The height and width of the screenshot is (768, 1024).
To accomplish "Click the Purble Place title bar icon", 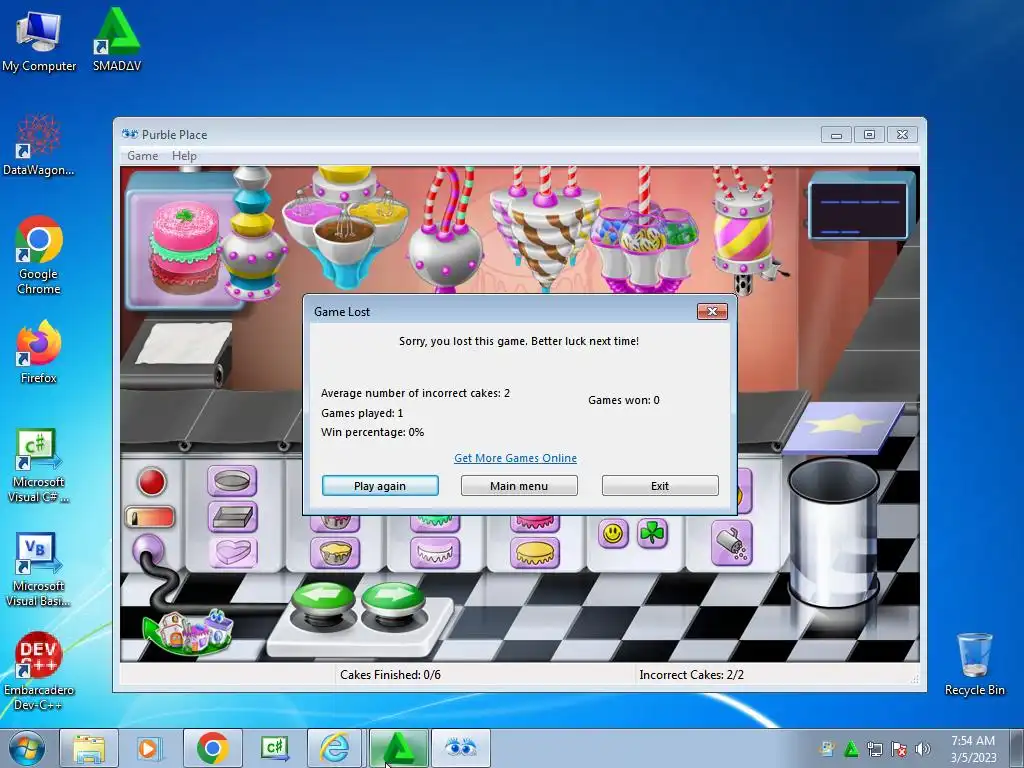I will (130, 134).
